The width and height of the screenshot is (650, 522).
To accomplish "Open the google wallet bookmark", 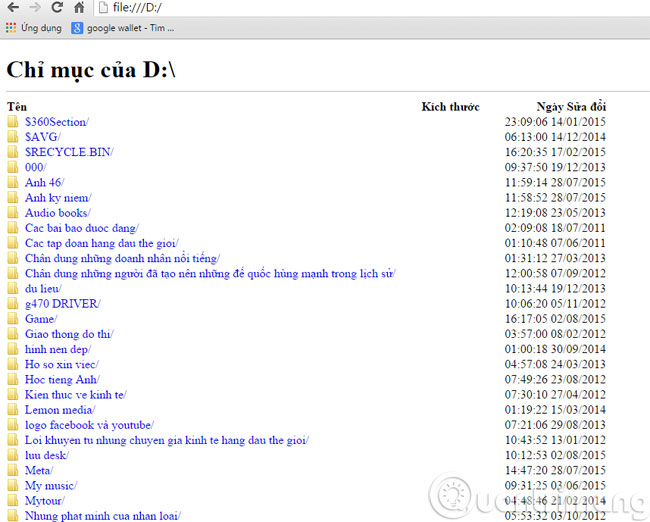I will pos(123,28).
